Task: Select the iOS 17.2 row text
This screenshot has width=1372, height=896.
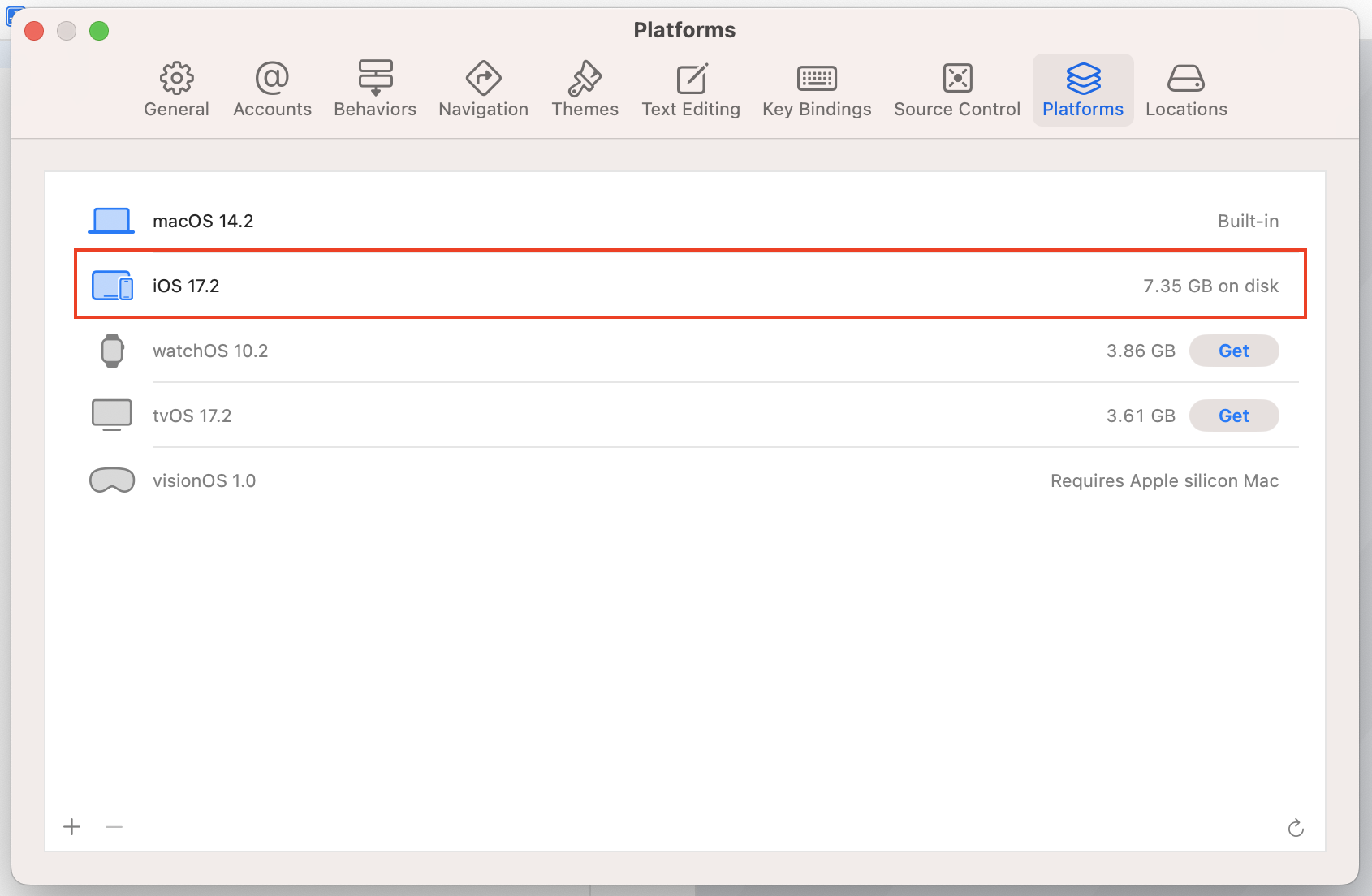Action: pos(186,286)
